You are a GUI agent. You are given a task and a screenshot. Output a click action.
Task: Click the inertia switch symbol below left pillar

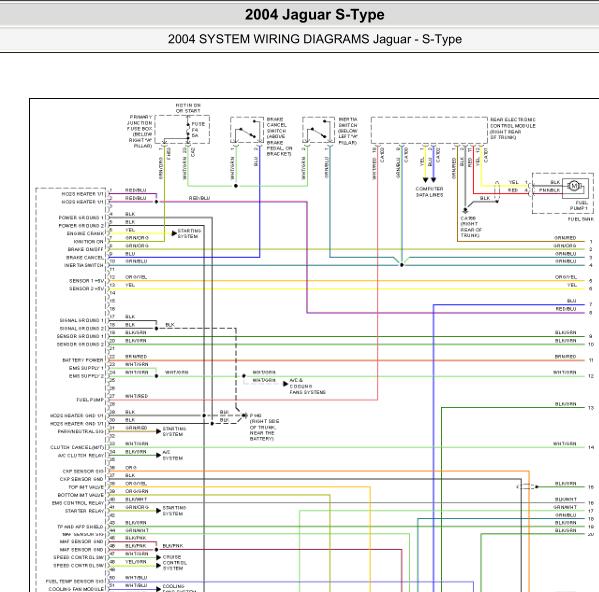[x=319, y=130]
